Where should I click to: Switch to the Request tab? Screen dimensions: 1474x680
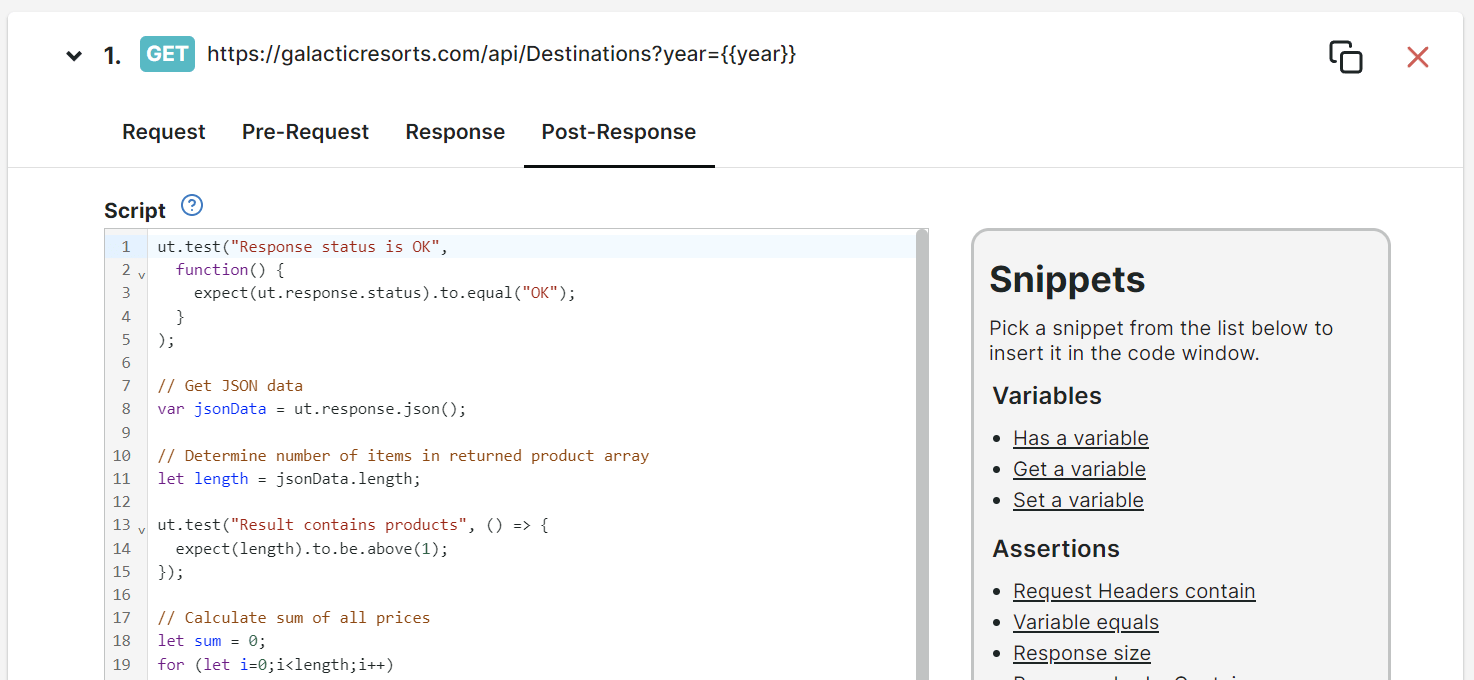[x=164, y=132]
